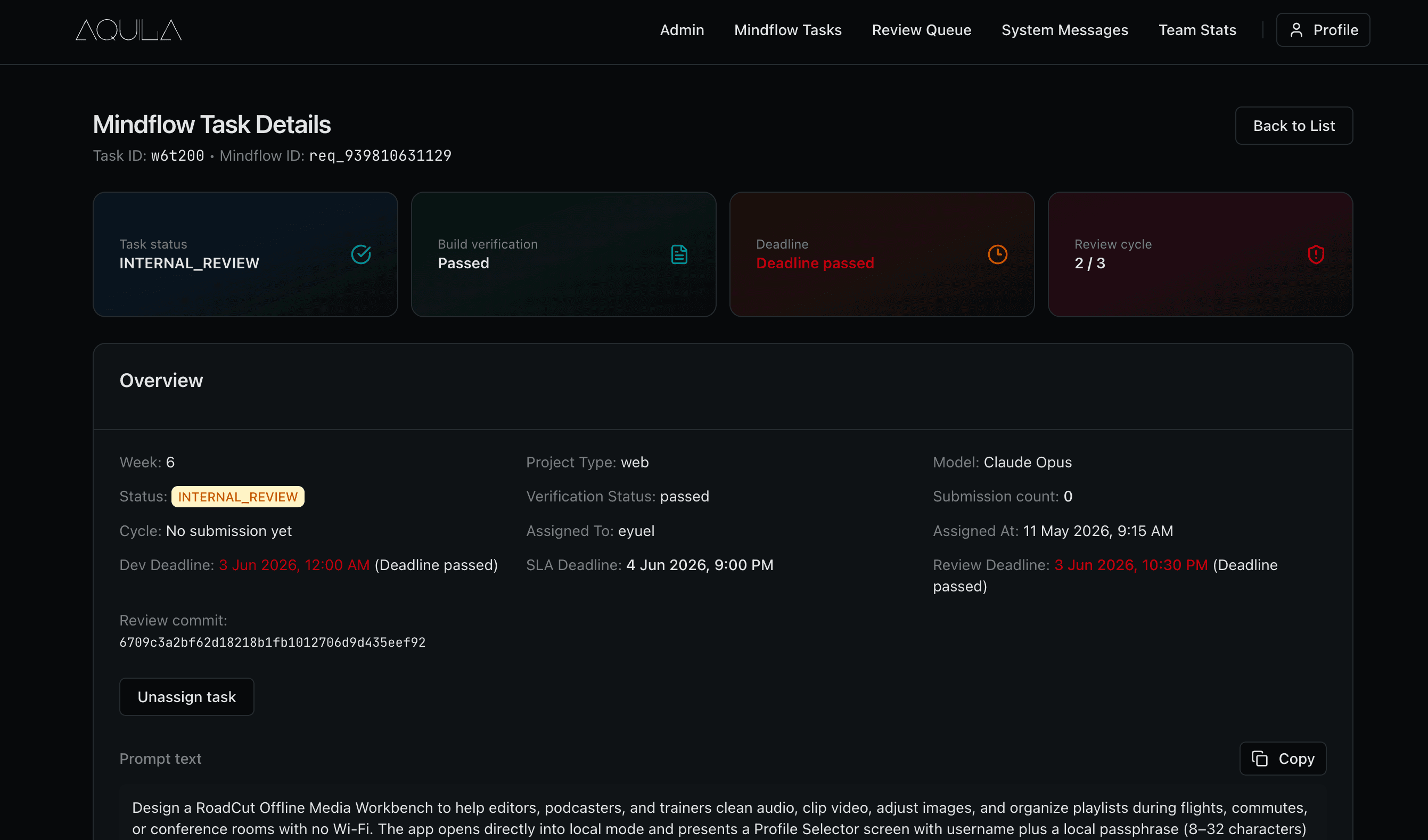Click Back to List

1294,126
